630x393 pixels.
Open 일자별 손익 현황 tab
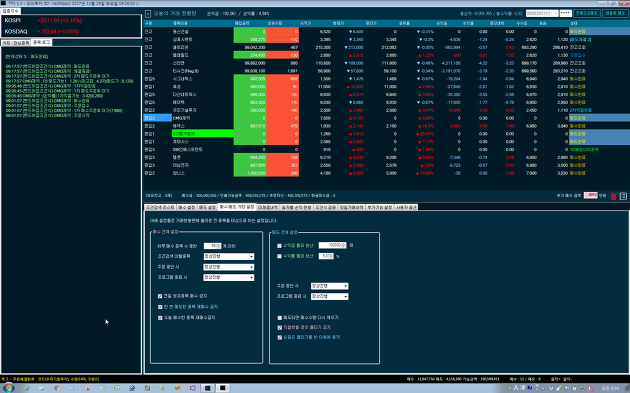(x=297, y=207)
